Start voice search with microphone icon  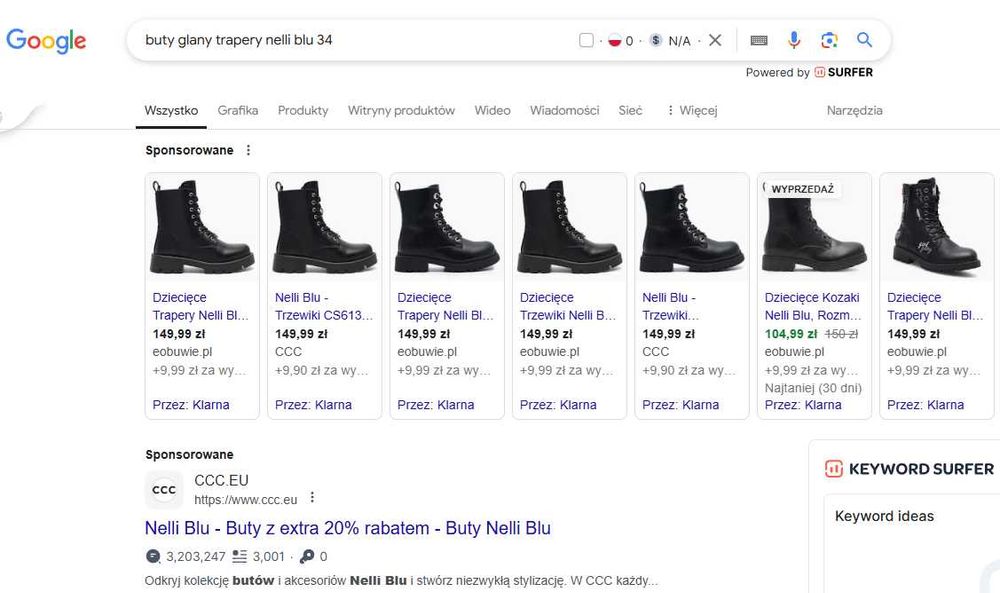(x=794, y=40)
